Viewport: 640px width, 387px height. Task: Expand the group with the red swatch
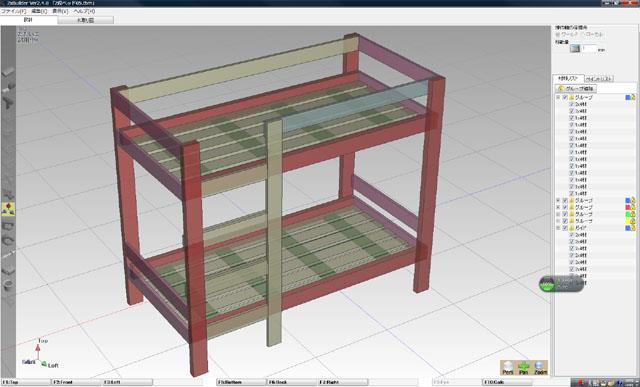[x=558, y=207]
